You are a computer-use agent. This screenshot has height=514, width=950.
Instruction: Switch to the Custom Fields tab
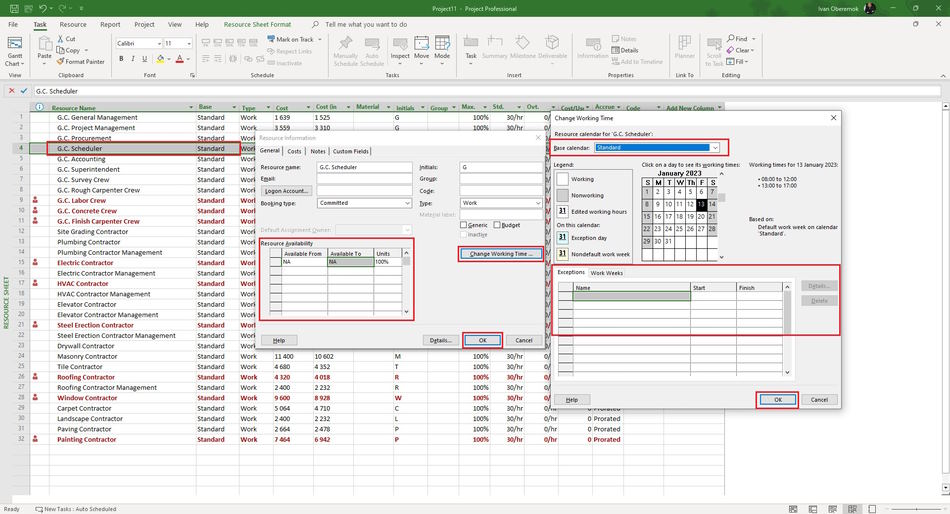350,151
